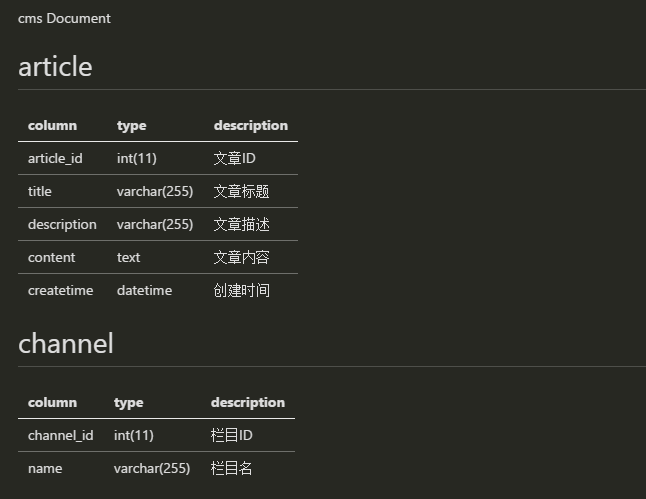The image size is (646, 499).
Task: Select the article_id cell
Action: [x=55, y=158]
